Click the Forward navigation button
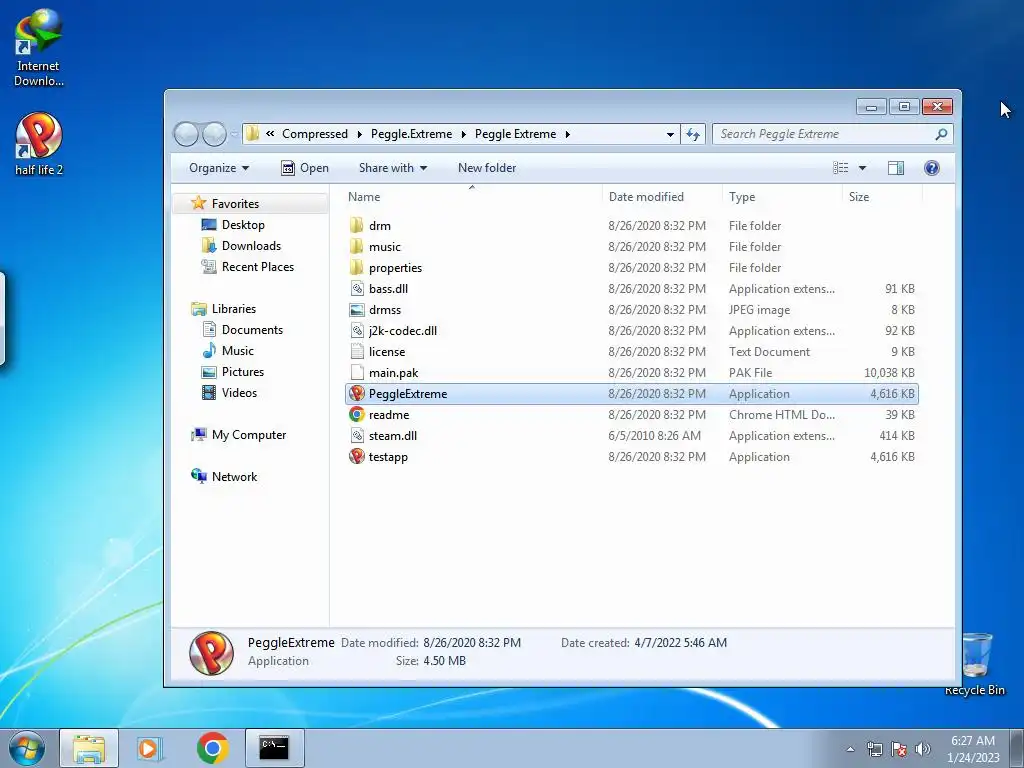Viewport: 1024px width, 768px height. [x=214, y=134]
